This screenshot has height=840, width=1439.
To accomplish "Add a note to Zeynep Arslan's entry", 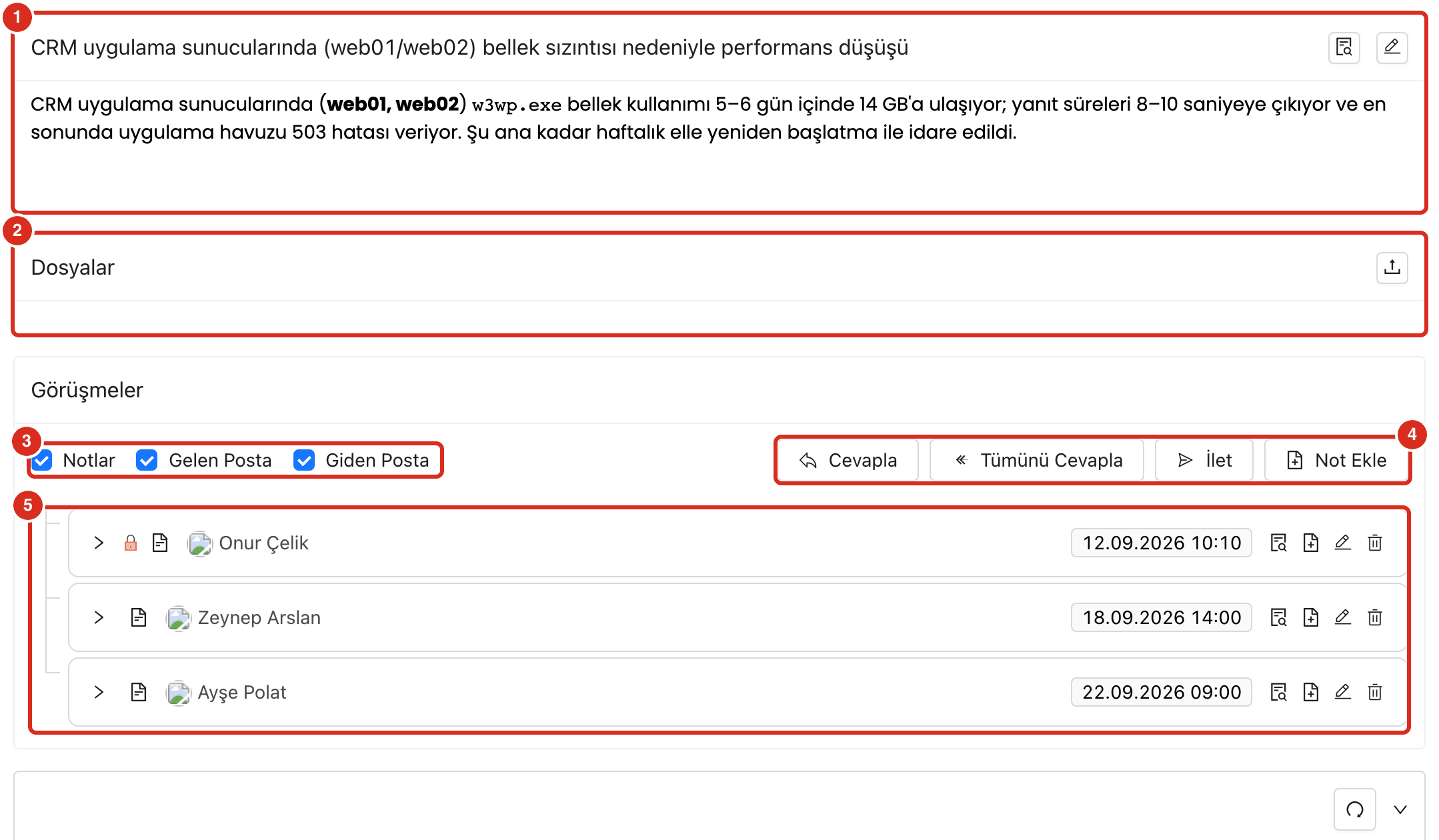I will point(1310,618).
